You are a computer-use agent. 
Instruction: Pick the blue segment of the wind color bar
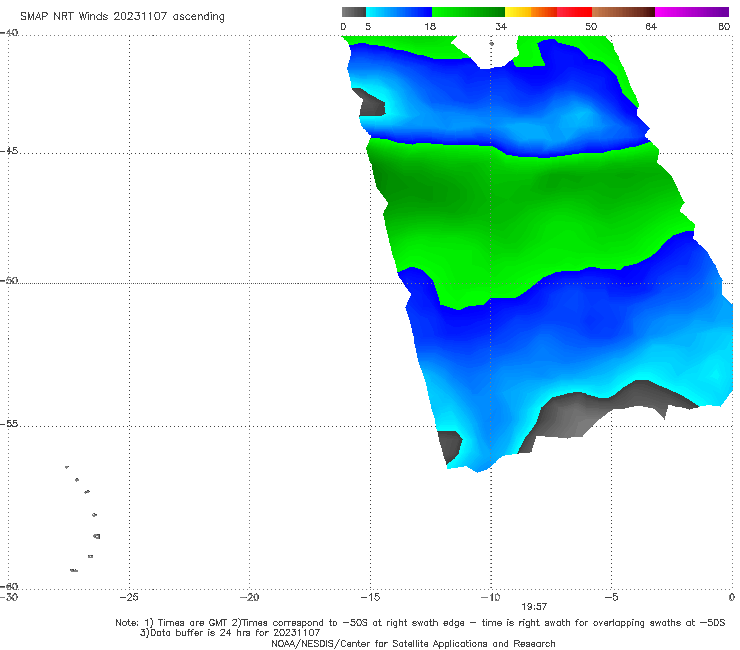[399, 12]
